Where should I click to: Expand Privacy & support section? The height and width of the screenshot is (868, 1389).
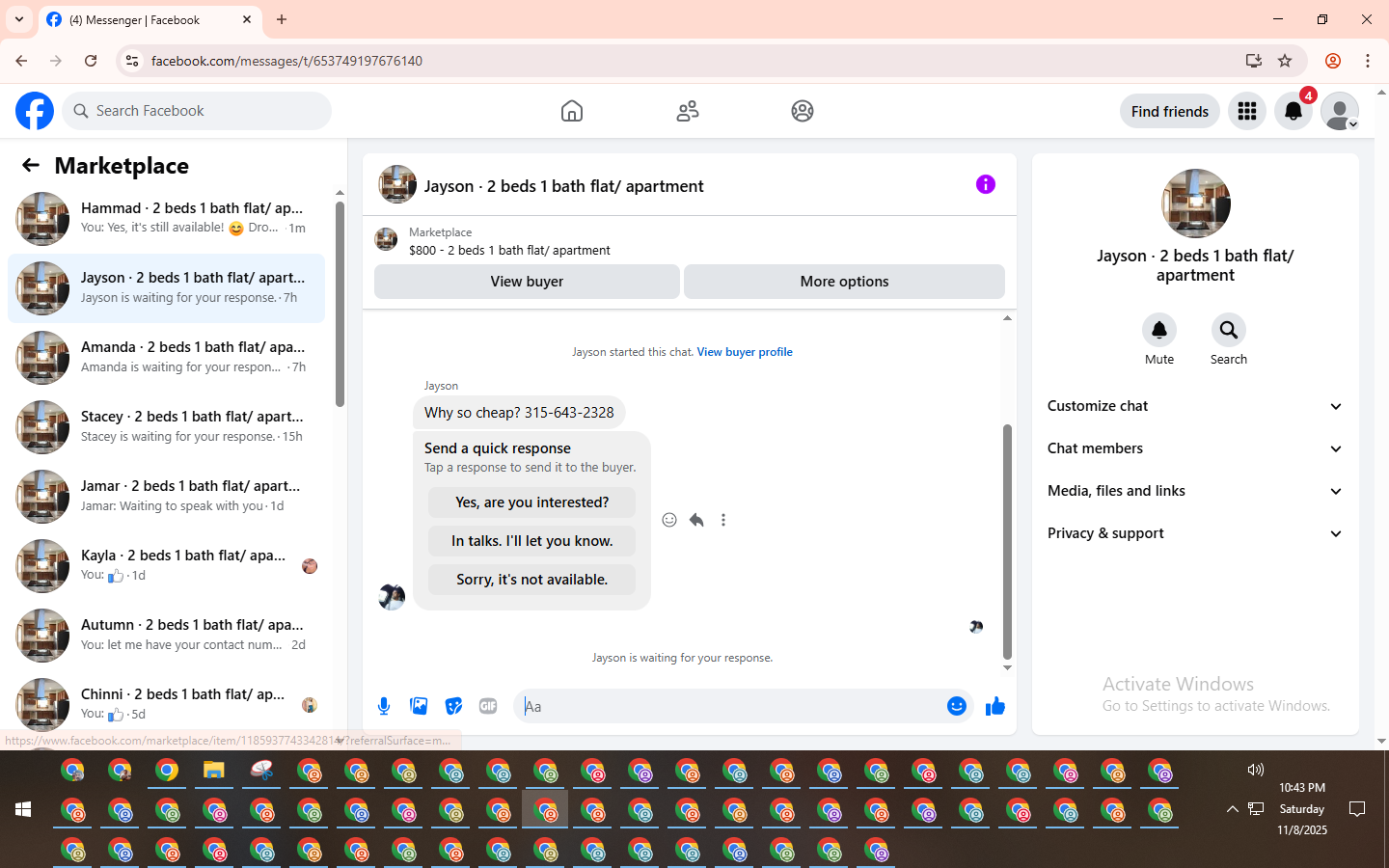[x=1195, y=533]
